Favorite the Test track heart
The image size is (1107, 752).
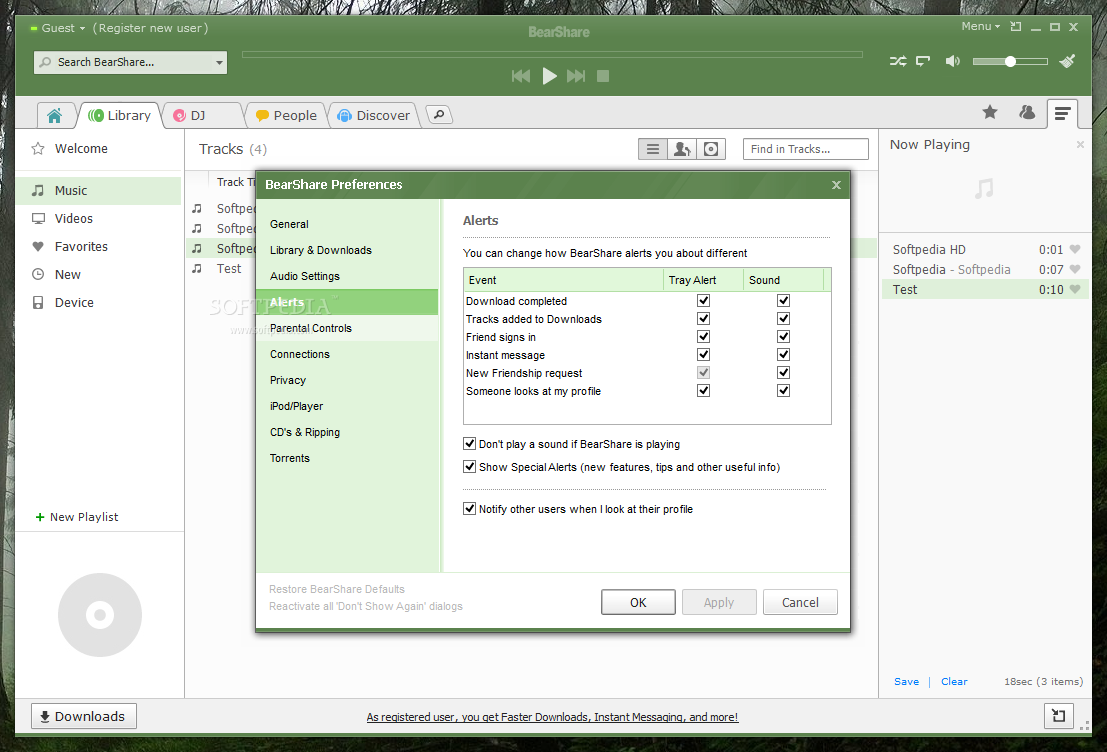tap(1075, 290)
